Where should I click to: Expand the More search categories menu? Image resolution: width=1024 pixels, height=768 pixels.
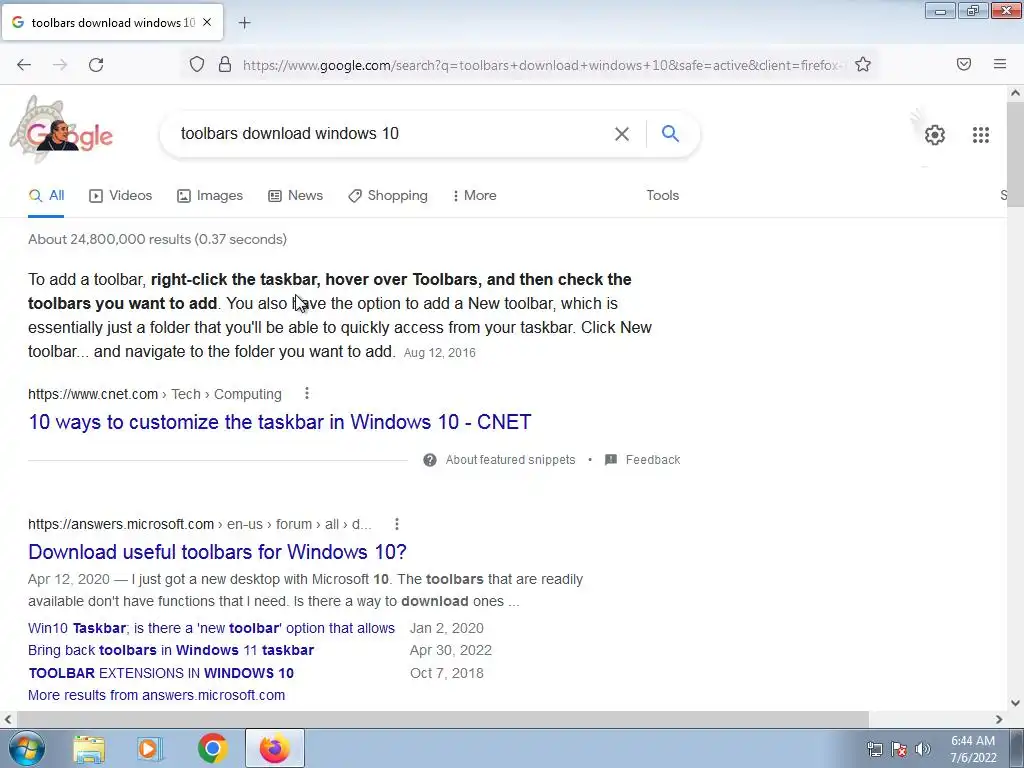coord(475,195)
